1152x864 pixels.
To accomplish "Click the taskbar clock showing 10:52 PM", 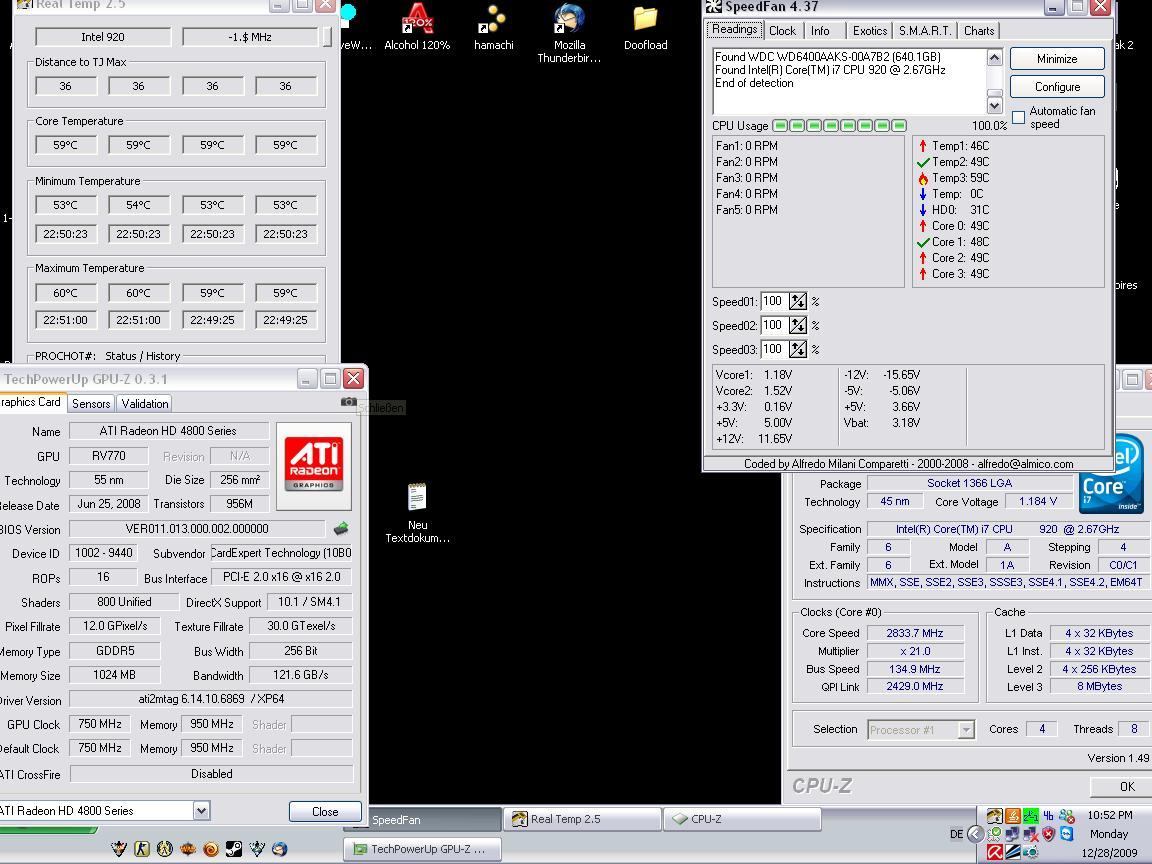I will [1109, 815].
